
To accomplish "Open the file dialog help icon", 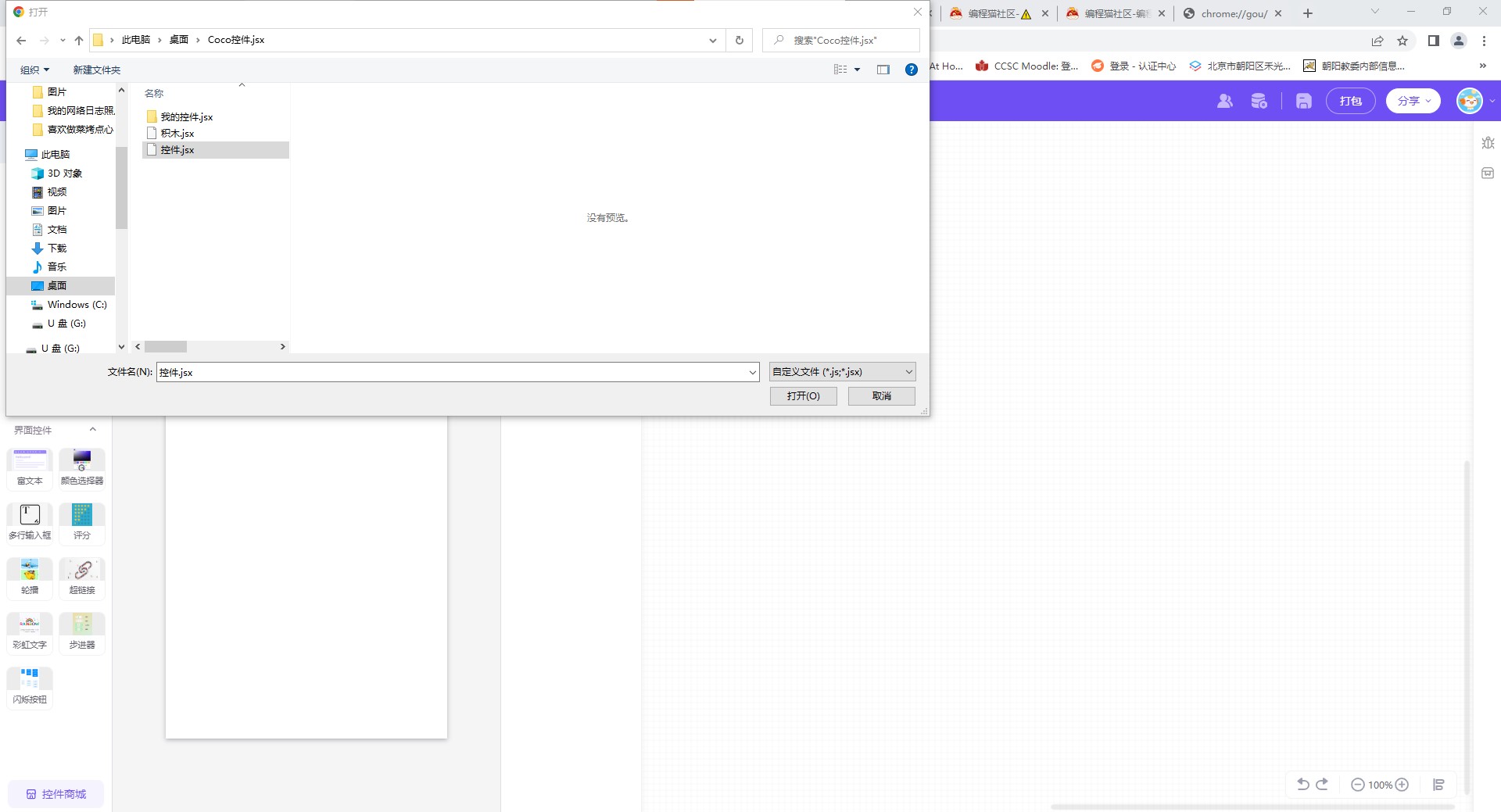I will (x=911, y=70).
